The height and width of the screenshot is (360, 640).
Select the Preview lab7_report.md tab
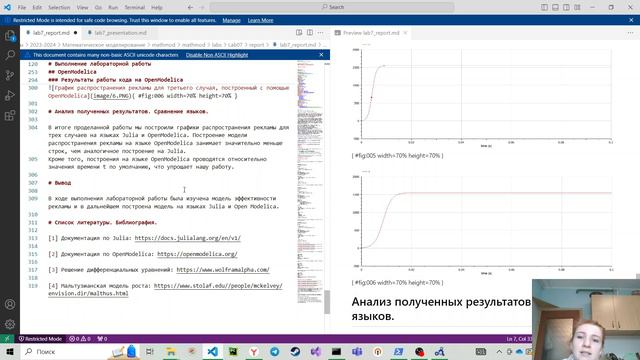[371, 33]
